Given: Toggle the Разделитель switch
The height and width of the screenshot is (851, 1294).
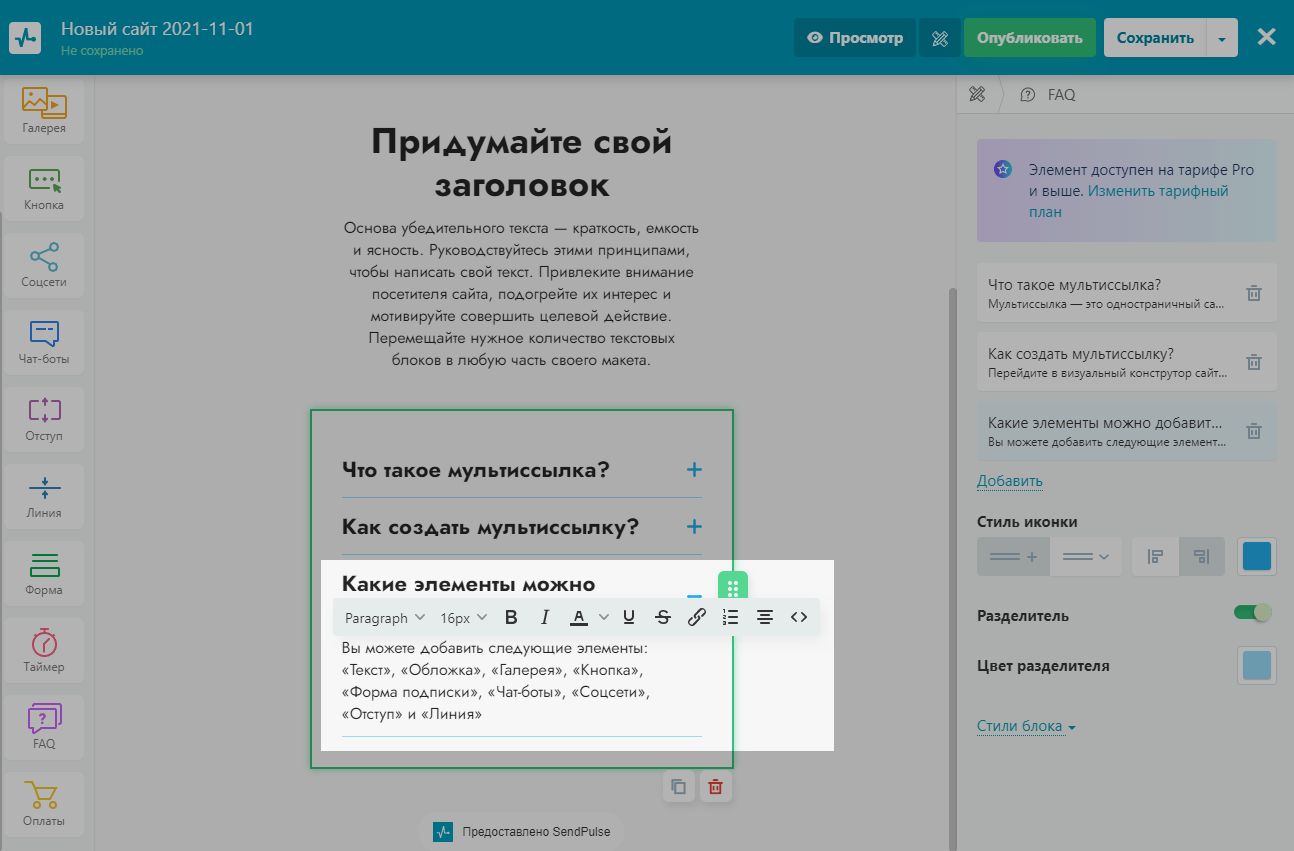Looking at the screenshot, I should 1252,612.
